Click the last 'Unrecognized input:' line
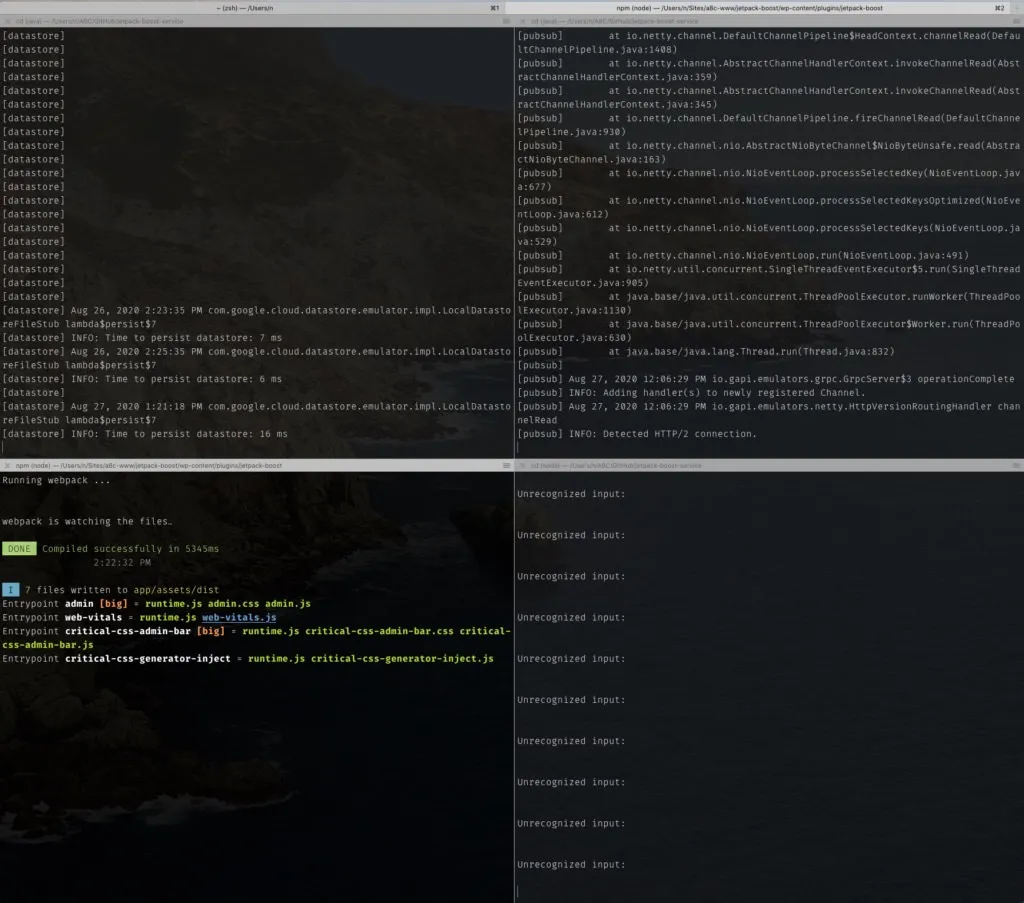 571,864
